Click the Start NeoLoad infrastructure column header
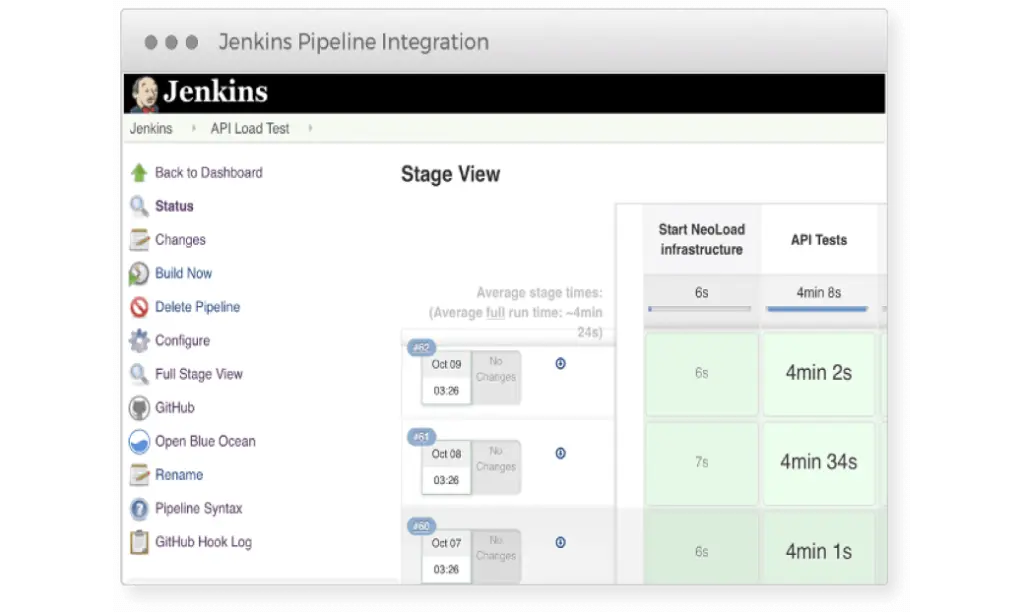Image resolution: width=1024 pixels, height=612 pixels. (701, 239)
